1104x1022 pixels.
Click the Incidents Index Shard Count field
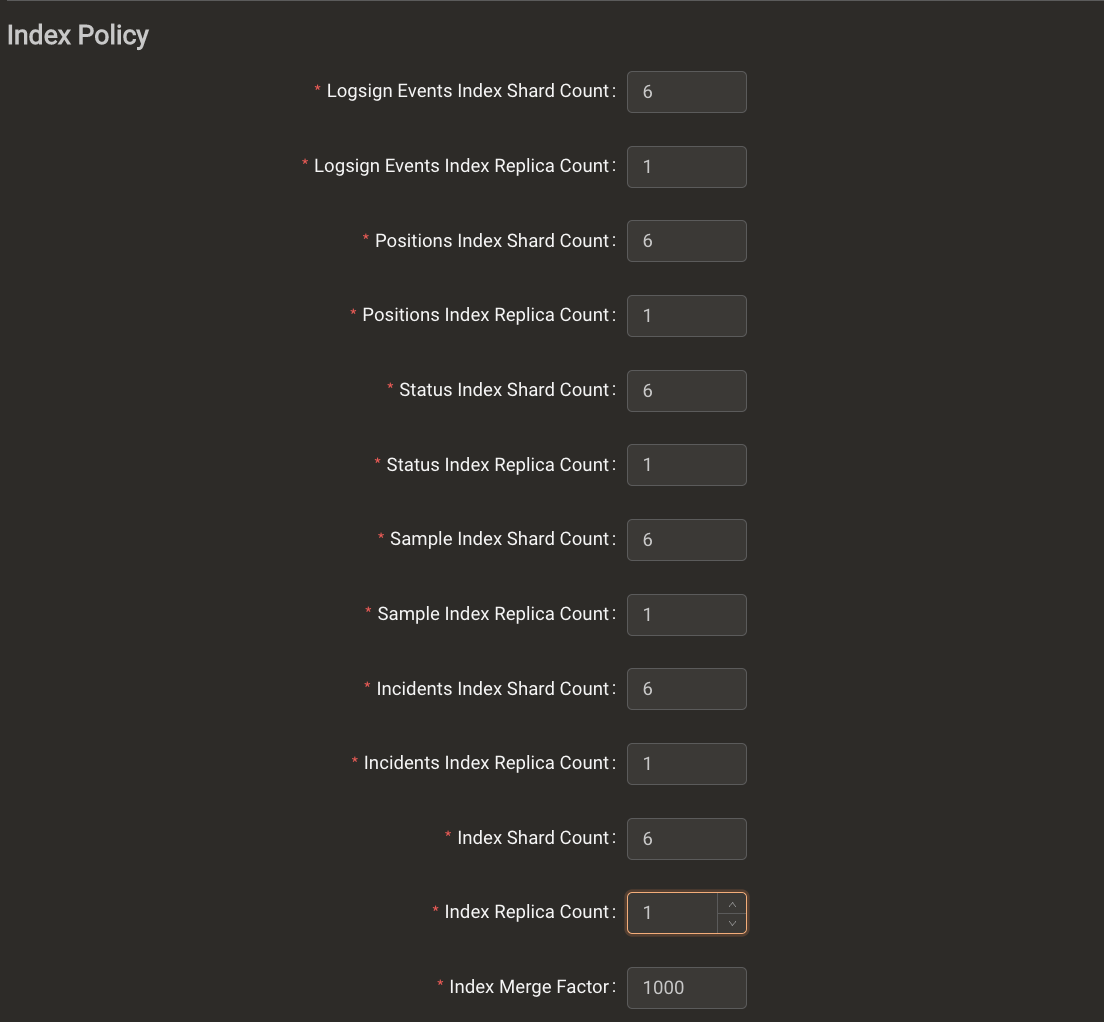(686, 688)
